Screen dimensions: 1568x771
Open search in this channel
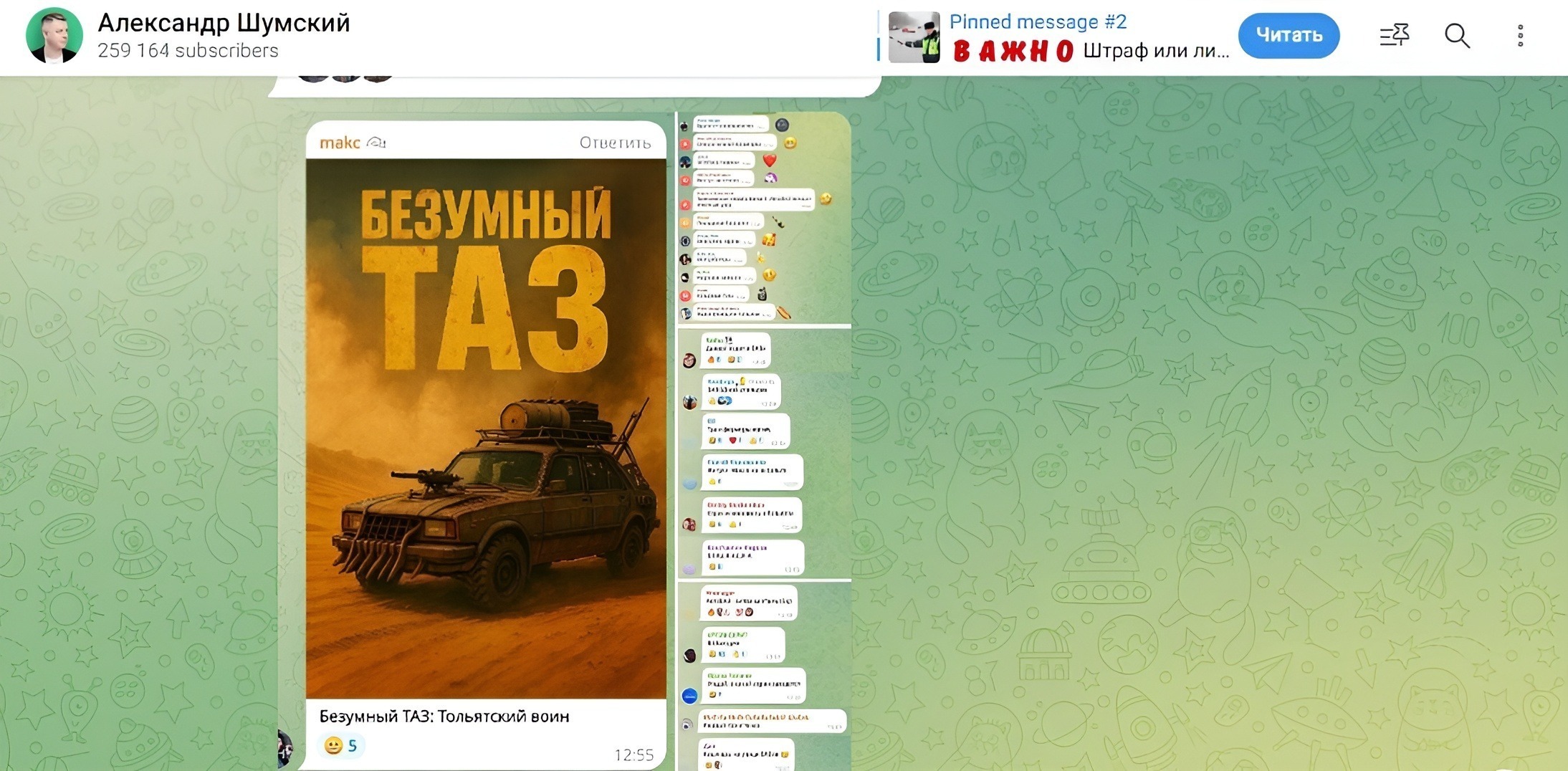tap(1457, 35)
